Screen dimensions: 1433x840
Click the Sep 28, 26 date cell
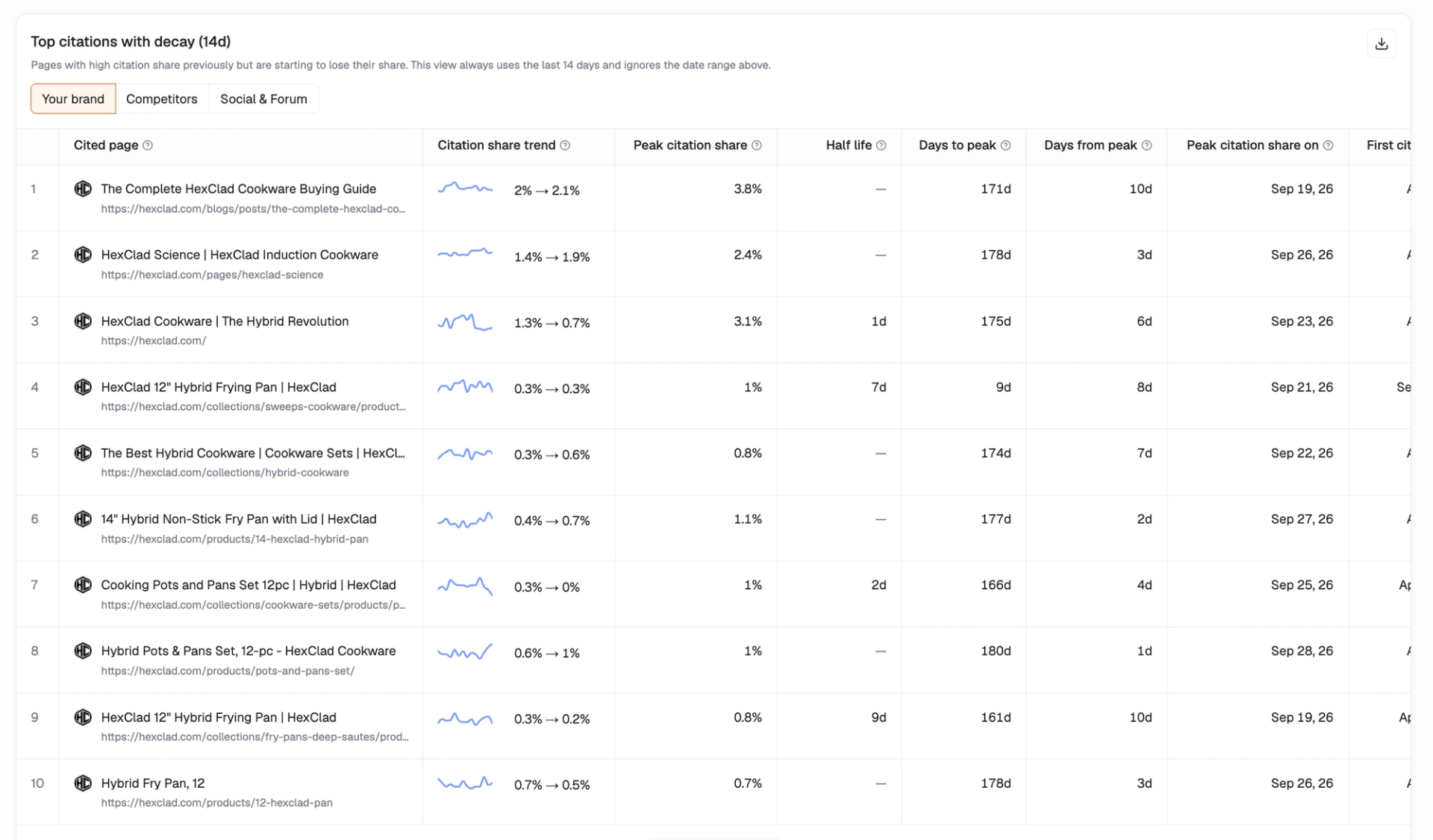[x=1302, y=651]
